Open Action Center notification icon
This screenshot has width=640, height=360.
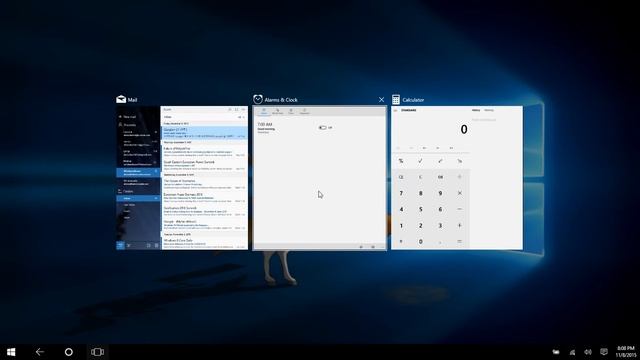click(x=604, y=352)
